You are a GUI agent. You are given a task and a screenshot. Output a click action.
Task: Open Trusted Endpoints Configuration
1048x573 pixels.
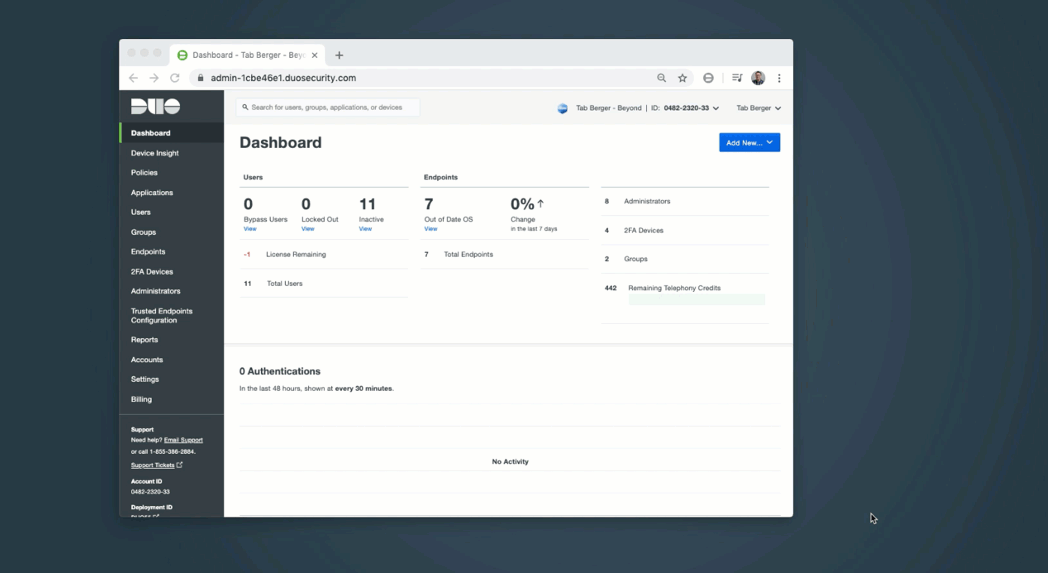162,316
